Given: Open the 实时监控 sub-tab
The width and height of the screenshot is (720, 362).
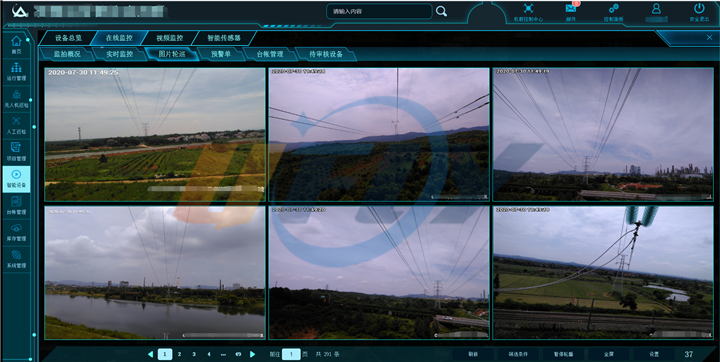Looking at the screenshot, I should [x=119, y=54].
